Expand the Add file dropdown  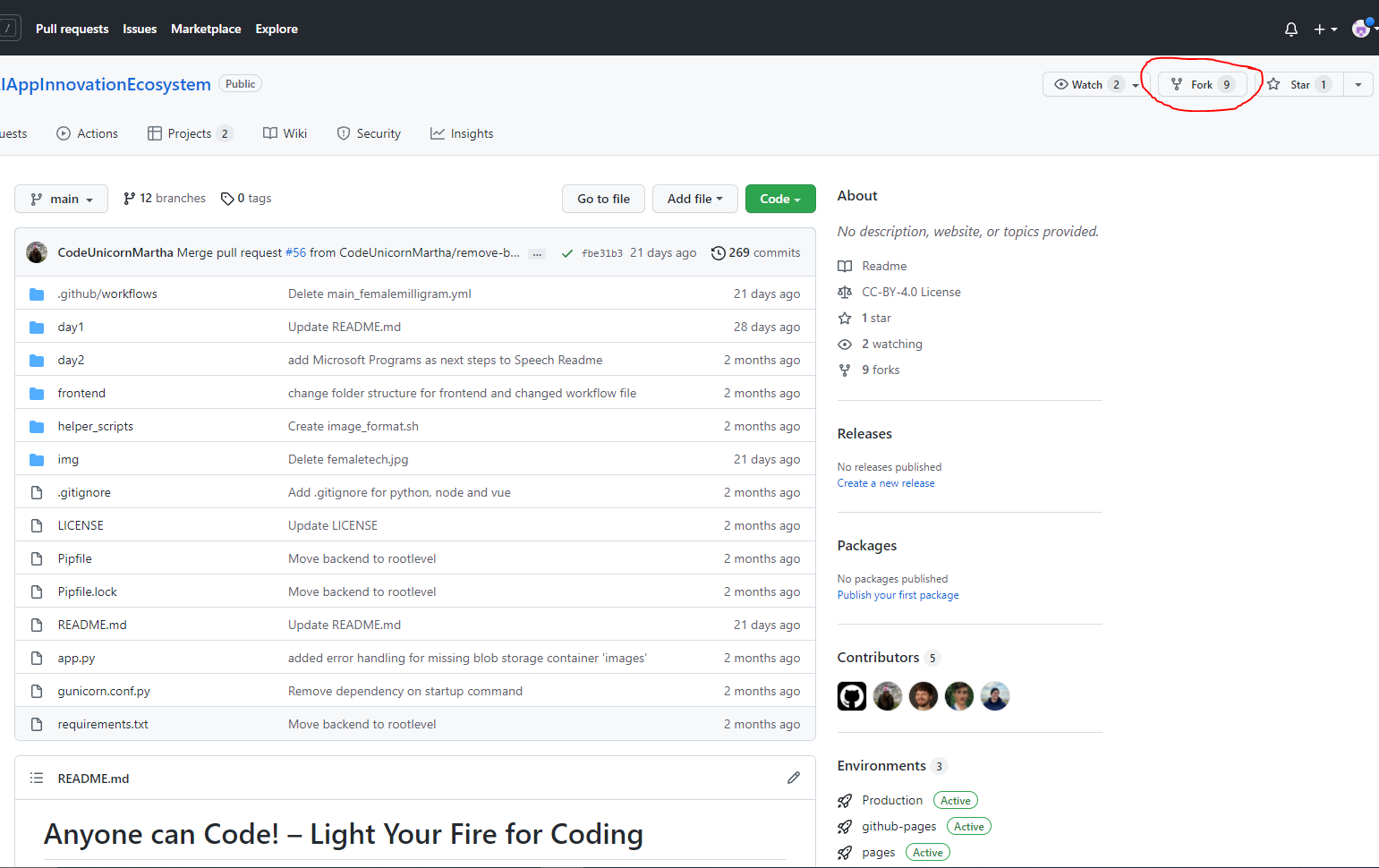pos(694,198)
